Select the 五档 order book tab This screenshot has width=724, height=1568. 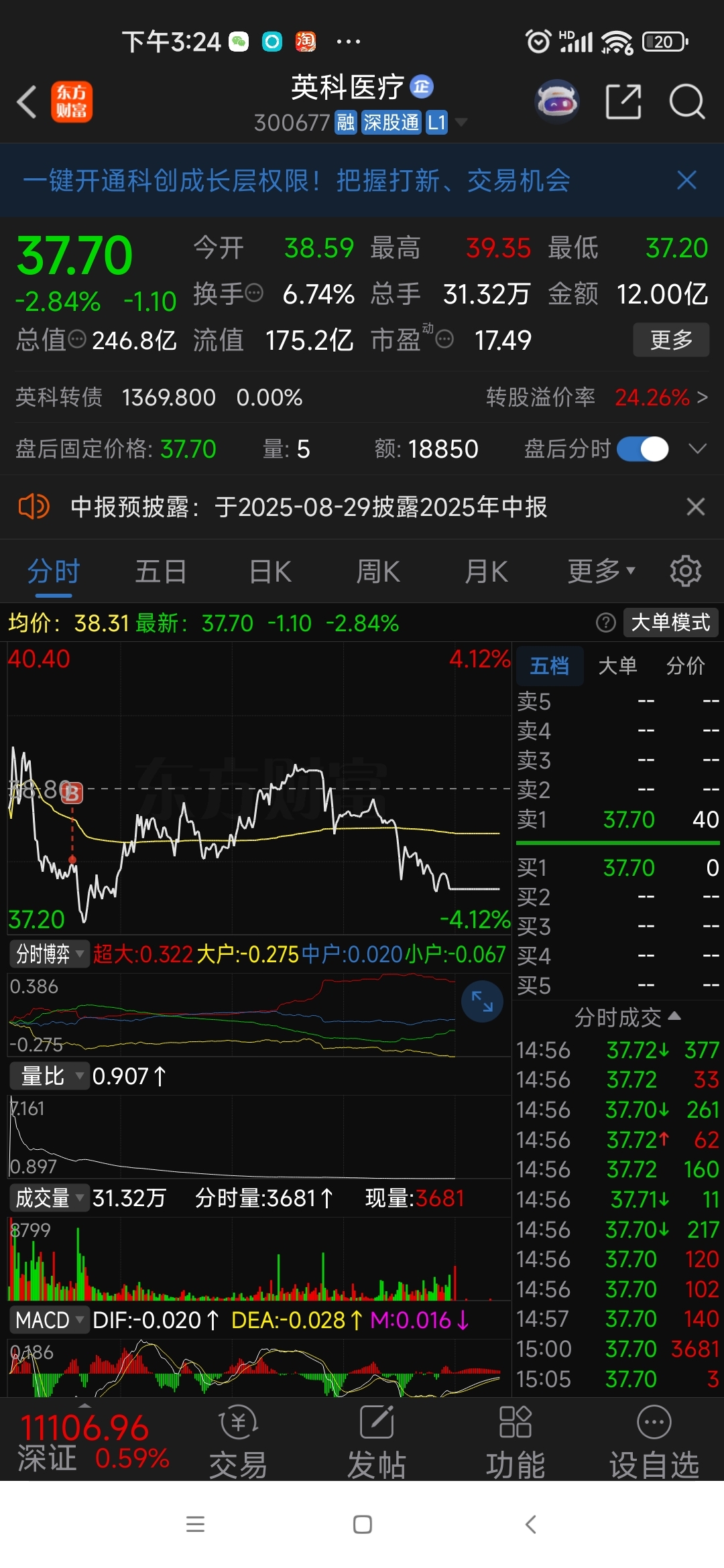pos(550,665)
